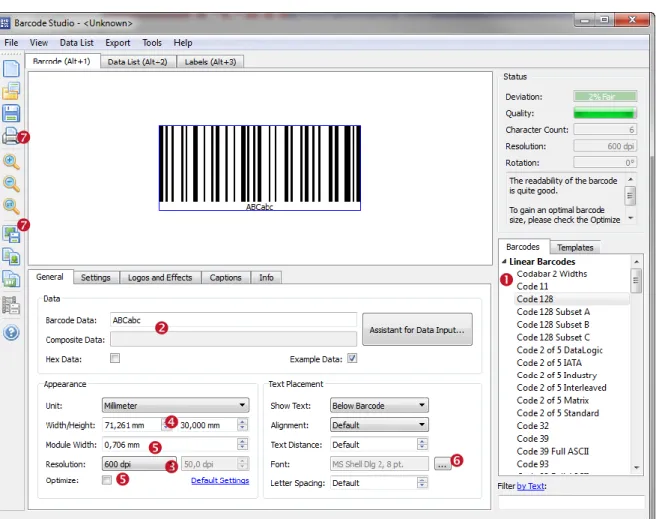Open the Help menu

[183, 43]
